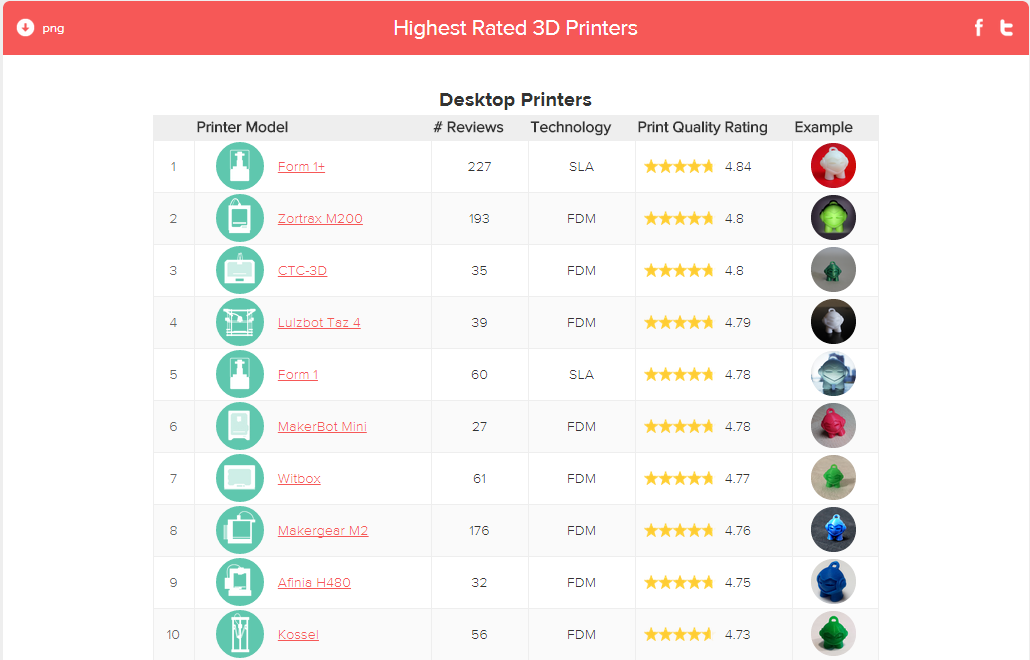The height and width of the screenshot is (660, 1030).
Task: View Form 1+ example print thumbnail
Action: click(833, 166)
